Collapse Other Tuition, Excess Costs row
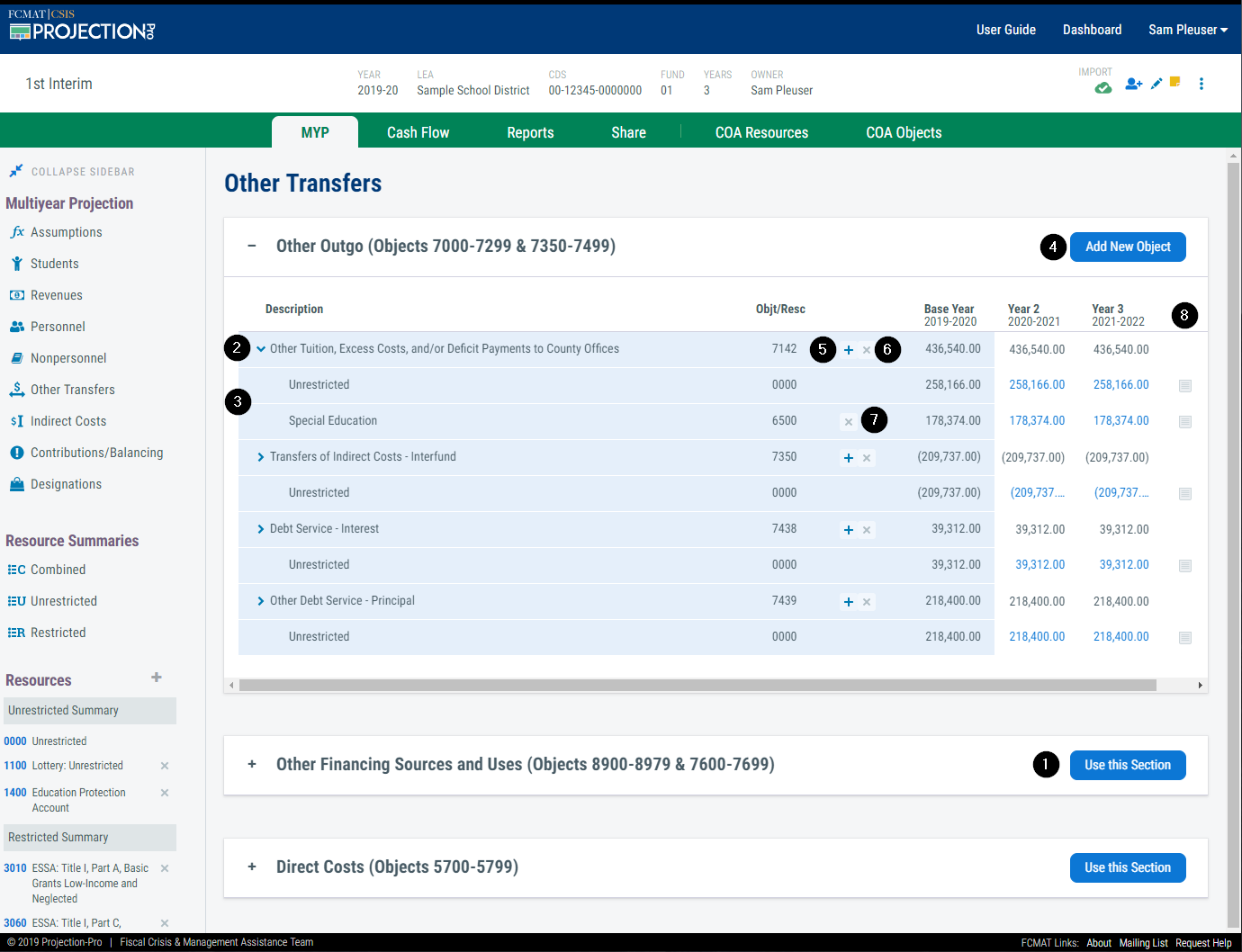This screenshot has width=1242, height=952. pyautogui.click(x=261, y=349)
